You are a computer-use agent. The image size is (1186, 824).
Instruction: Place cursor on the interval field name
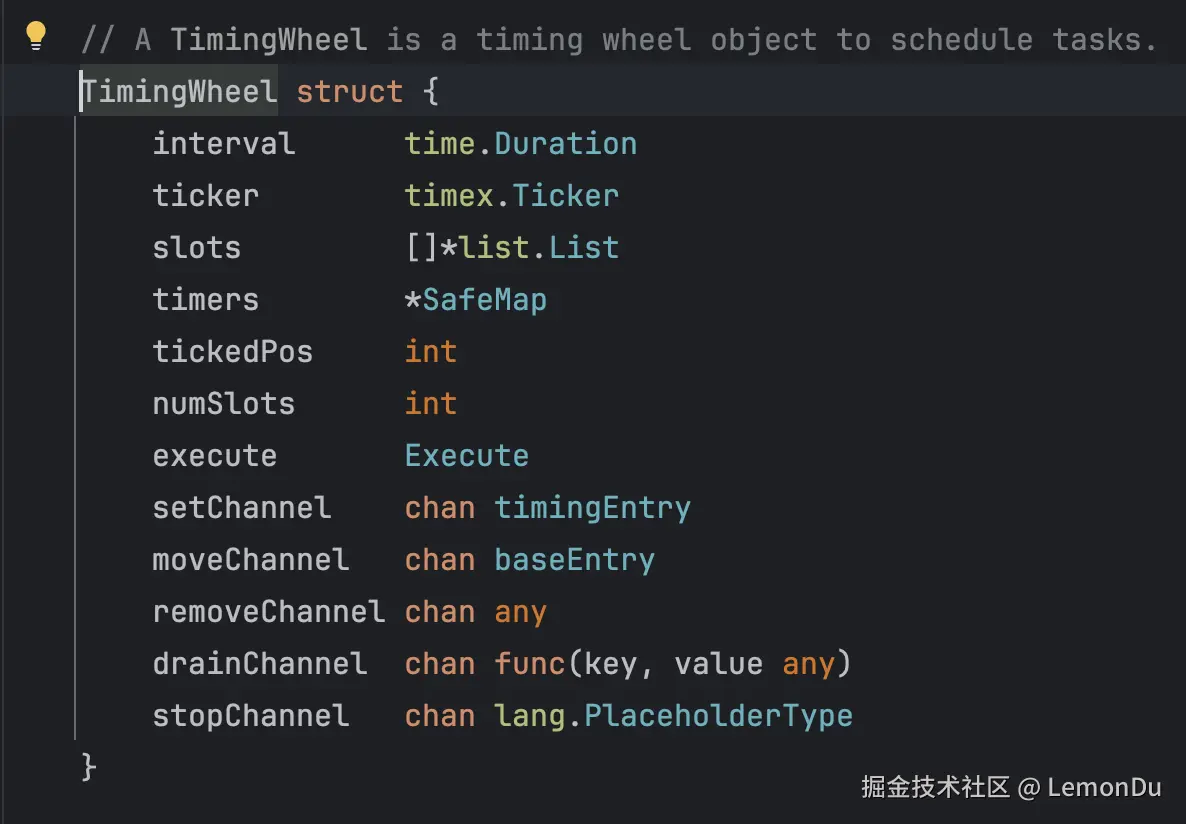pyautogui.click(x=223, y=144)
